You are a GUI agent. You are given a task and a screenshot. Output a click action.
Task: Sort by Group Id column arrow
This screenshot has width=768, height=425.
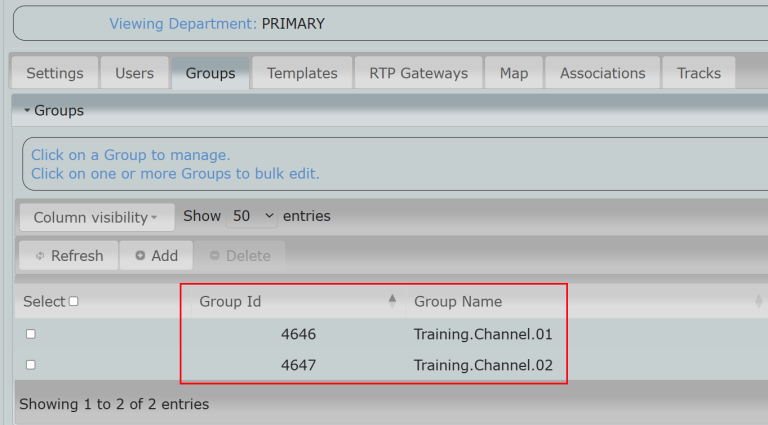(392, 301)
